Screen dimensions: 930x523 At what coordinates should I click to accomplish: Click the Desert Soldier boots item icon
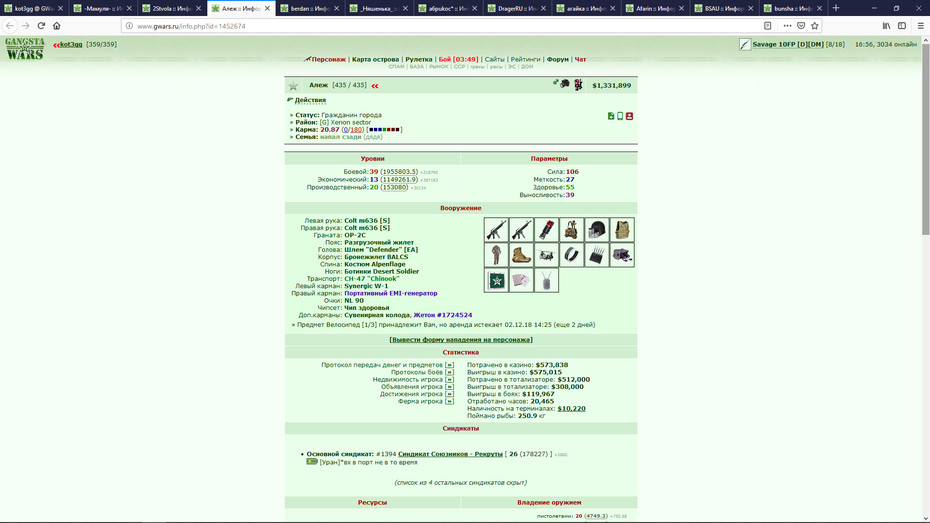coord(521,255)
